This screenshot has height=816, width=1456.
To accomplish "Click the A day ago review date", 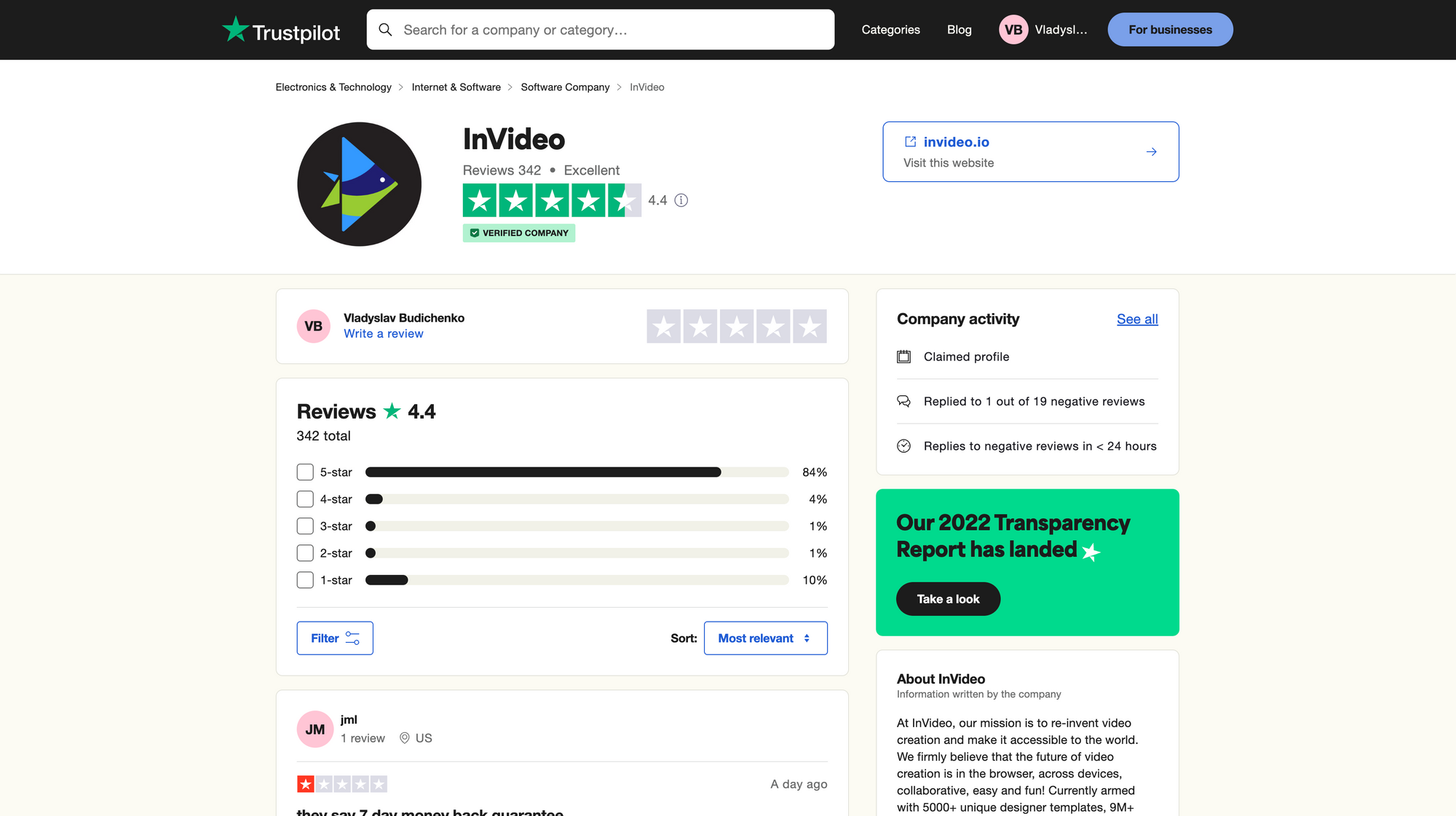I will 799,784.
